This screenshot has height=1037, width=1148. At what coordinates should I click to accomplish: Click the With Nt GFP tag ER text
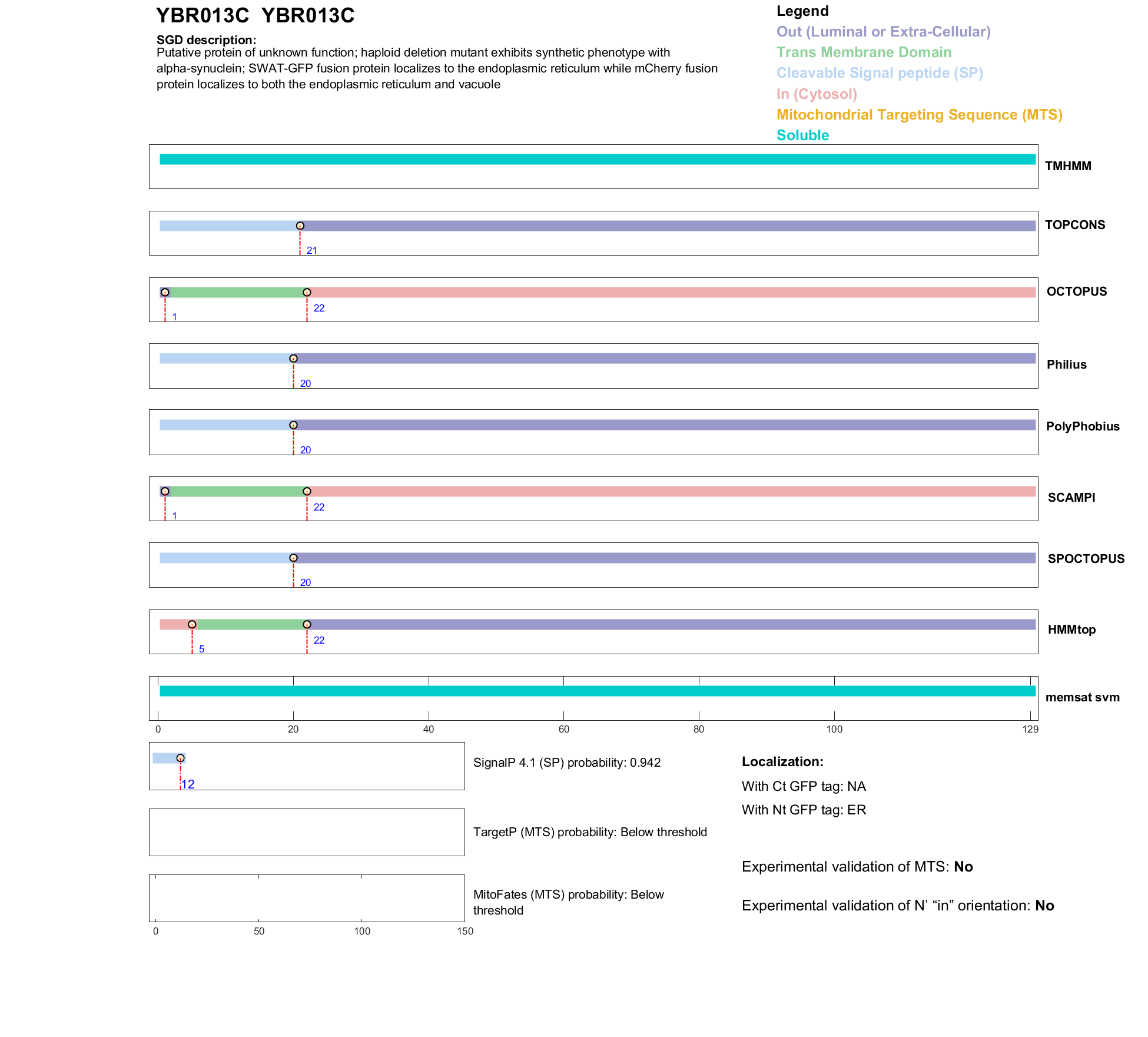(804, 810)
